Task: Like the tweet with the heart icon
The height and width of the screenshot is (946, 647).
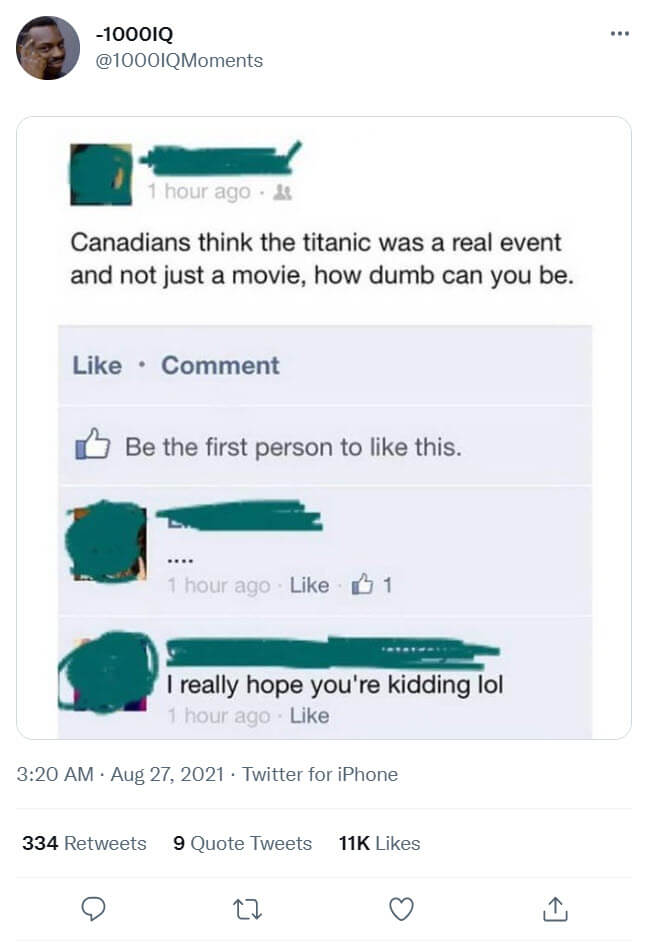Action: 401,909
